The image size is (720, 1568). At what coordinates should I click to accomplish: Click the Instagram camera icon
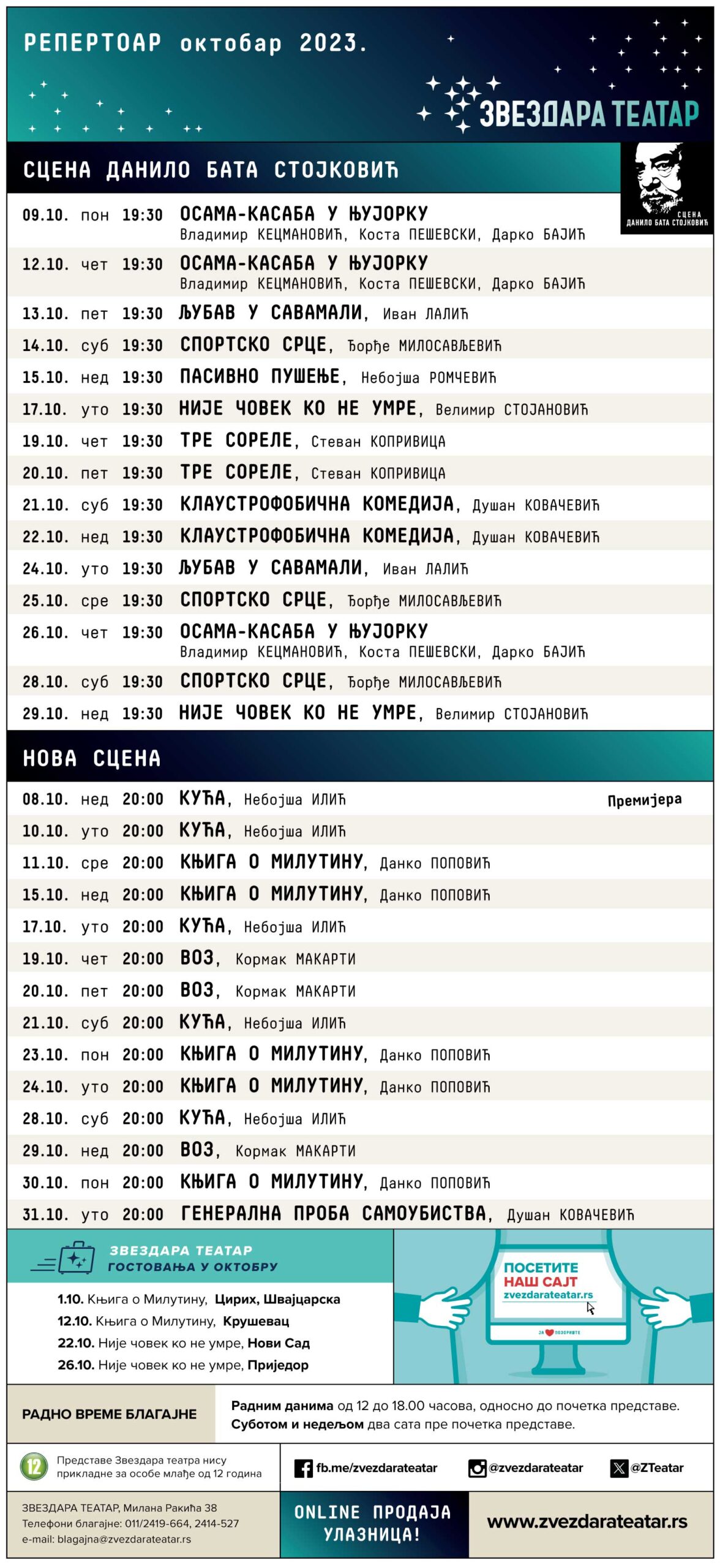click(477, 1468)
